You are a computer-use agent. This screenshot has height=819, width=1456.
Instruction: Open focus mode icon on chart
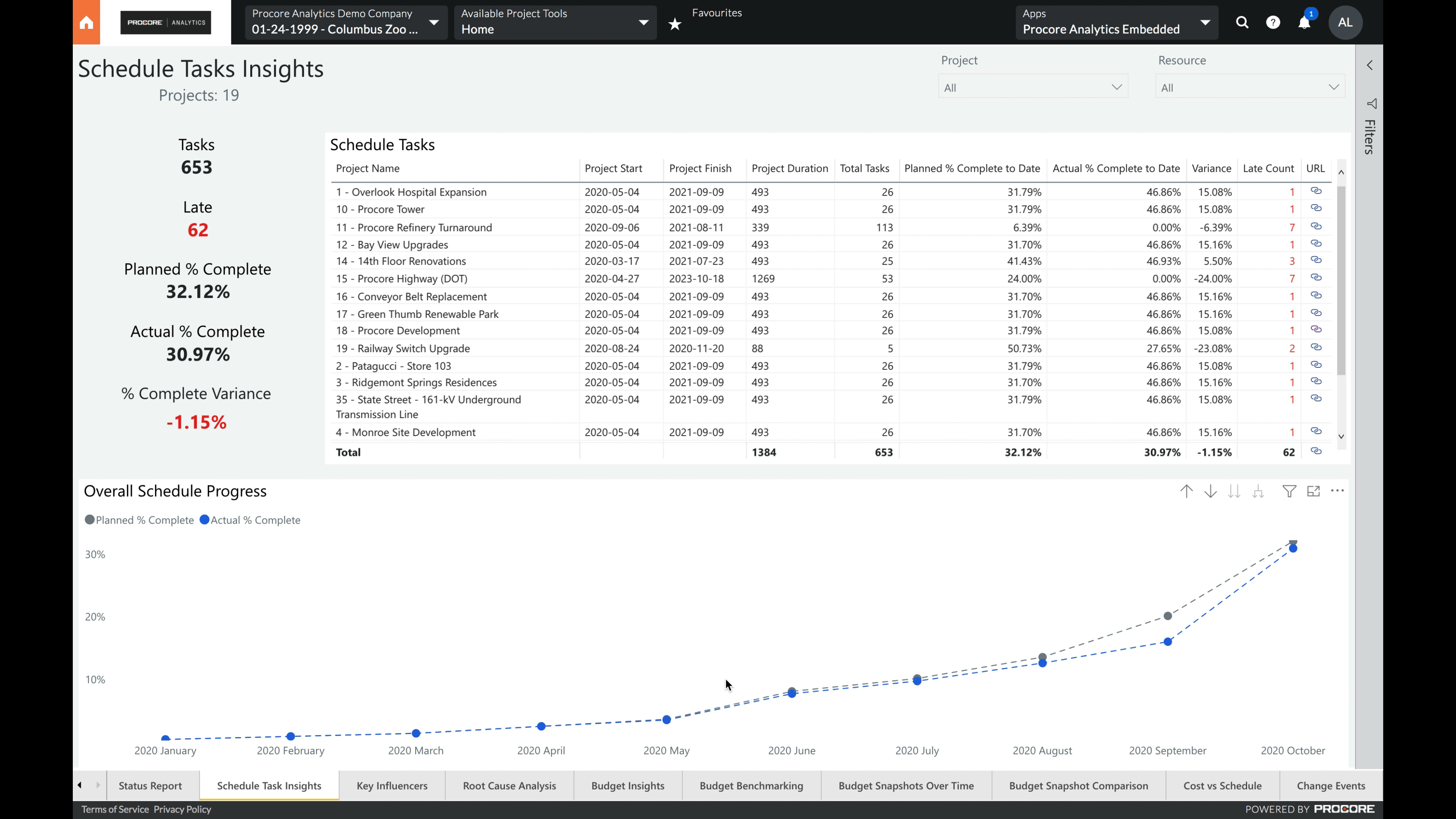click(x=1313, y=491)
